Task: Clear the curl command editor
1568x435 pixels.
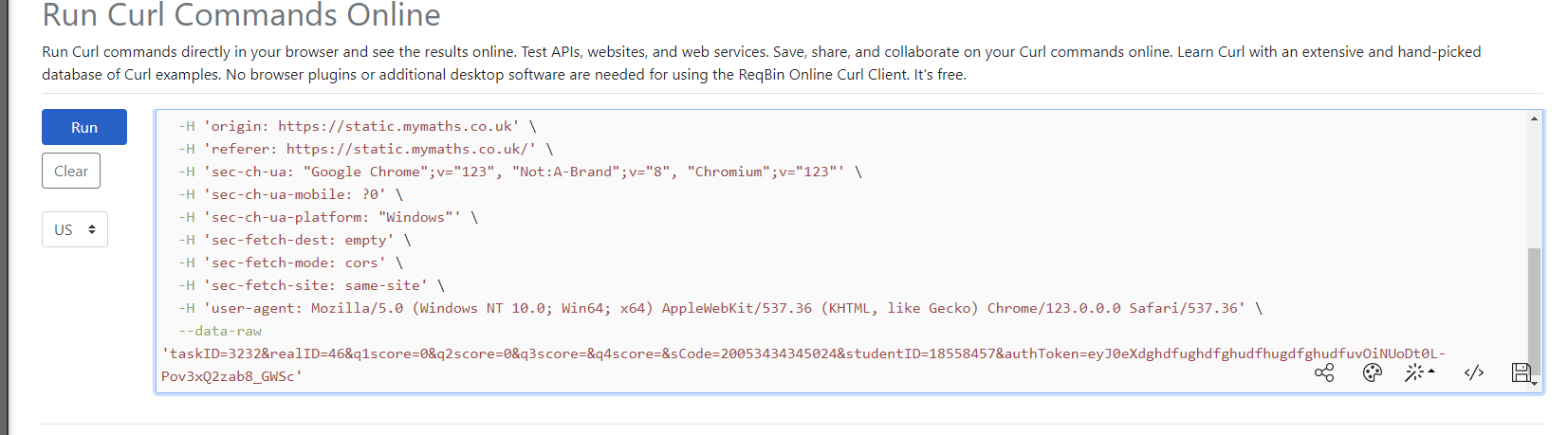Action: tap(71, 171)
